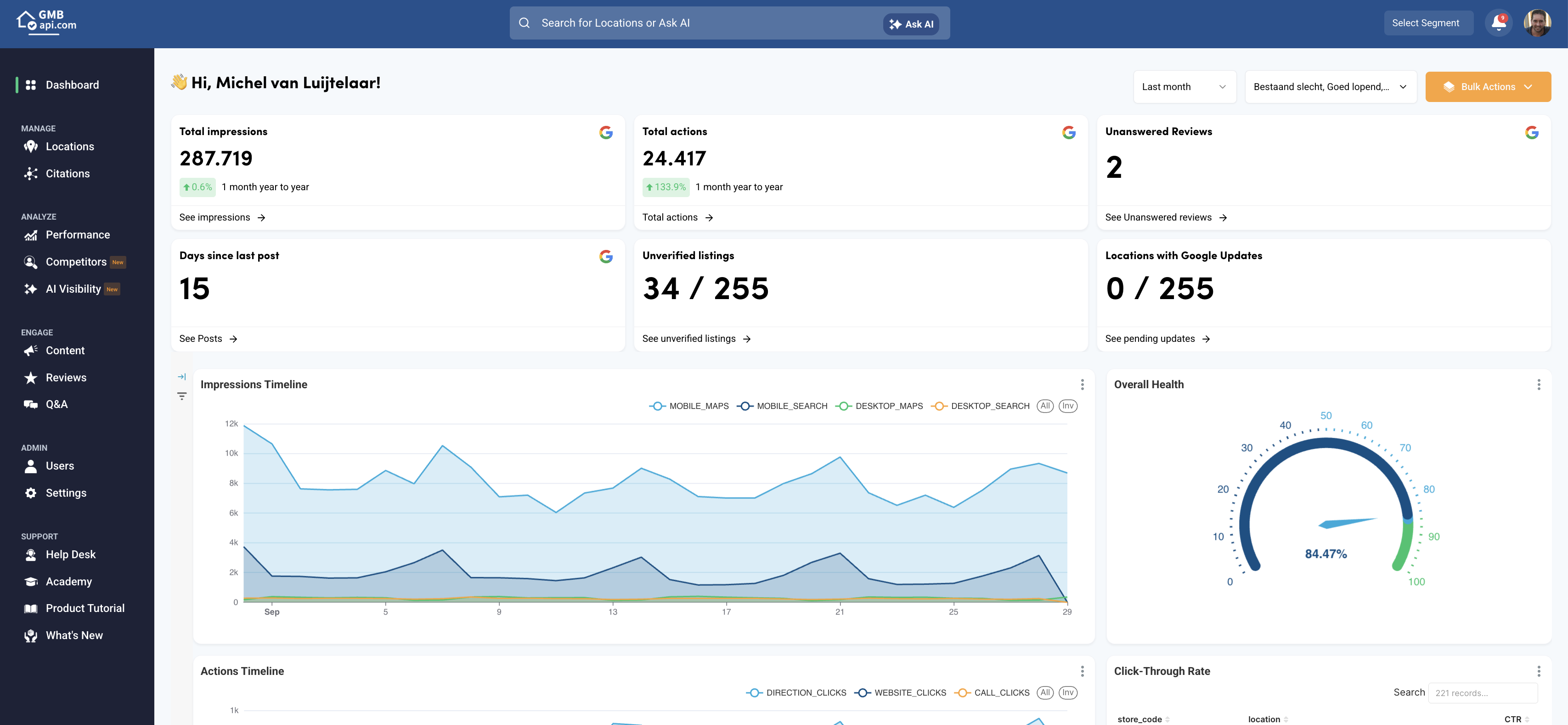Open the Bulk Actions dropdown
Viewport: 1568px width, 725px height.
coord(1487,87)
